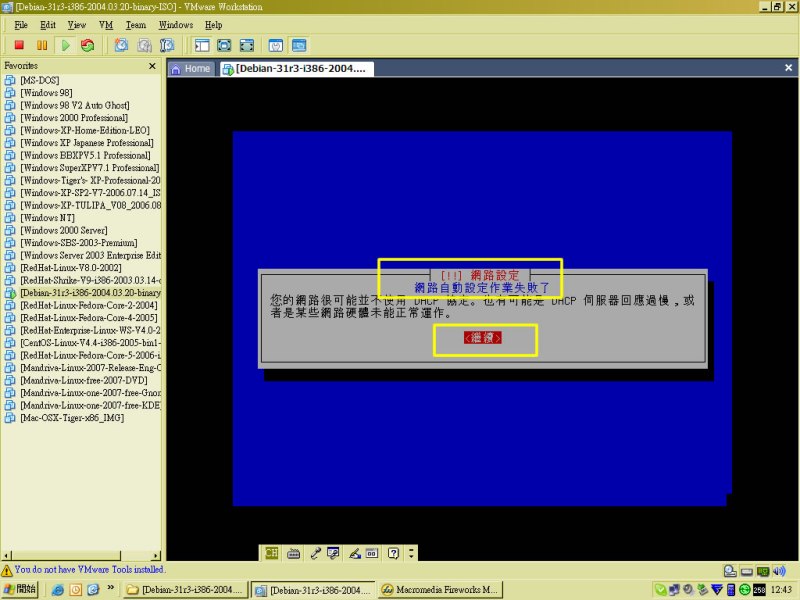Open the File menu

(x=21, y=25)
